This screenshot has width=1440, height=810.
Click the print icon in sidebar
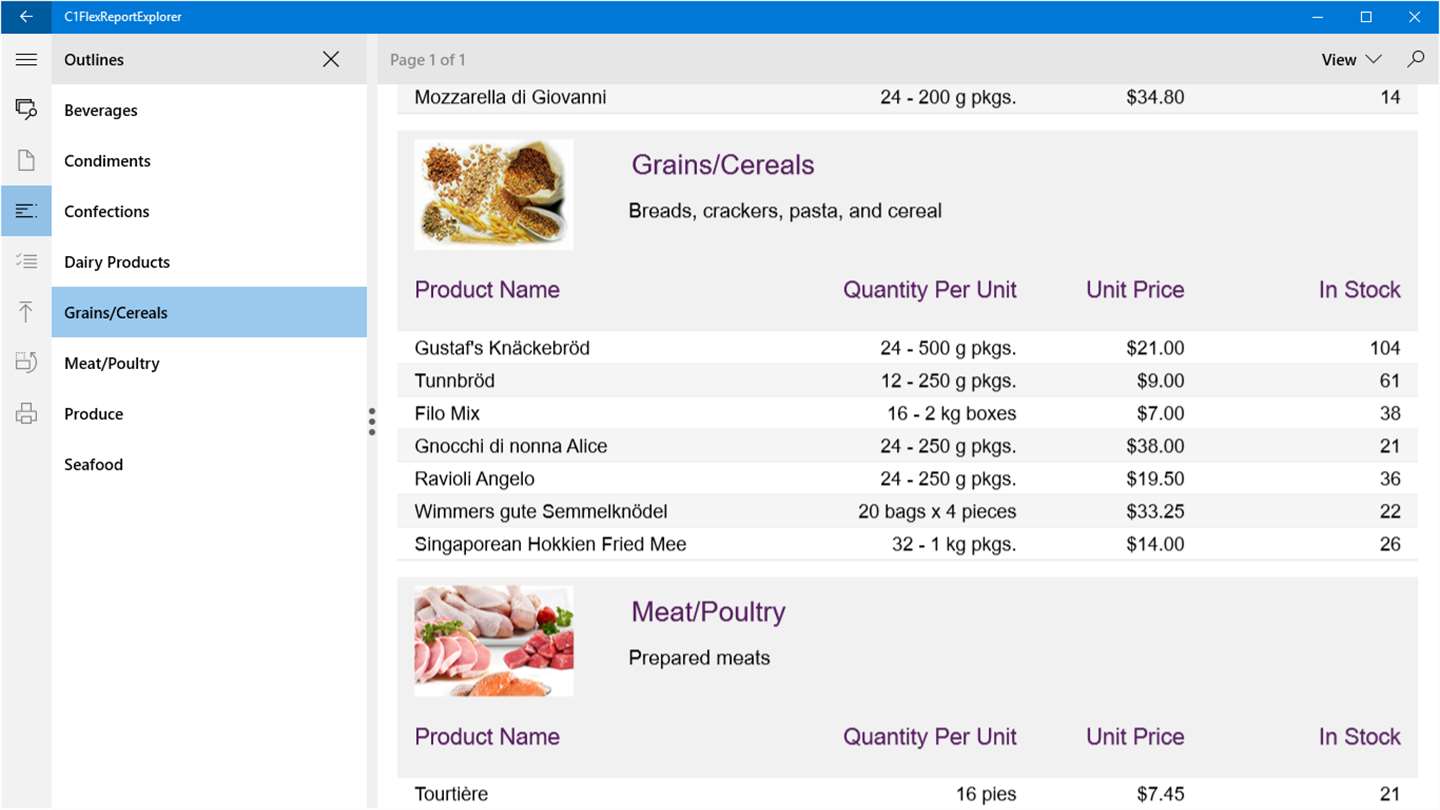[26, 414]
